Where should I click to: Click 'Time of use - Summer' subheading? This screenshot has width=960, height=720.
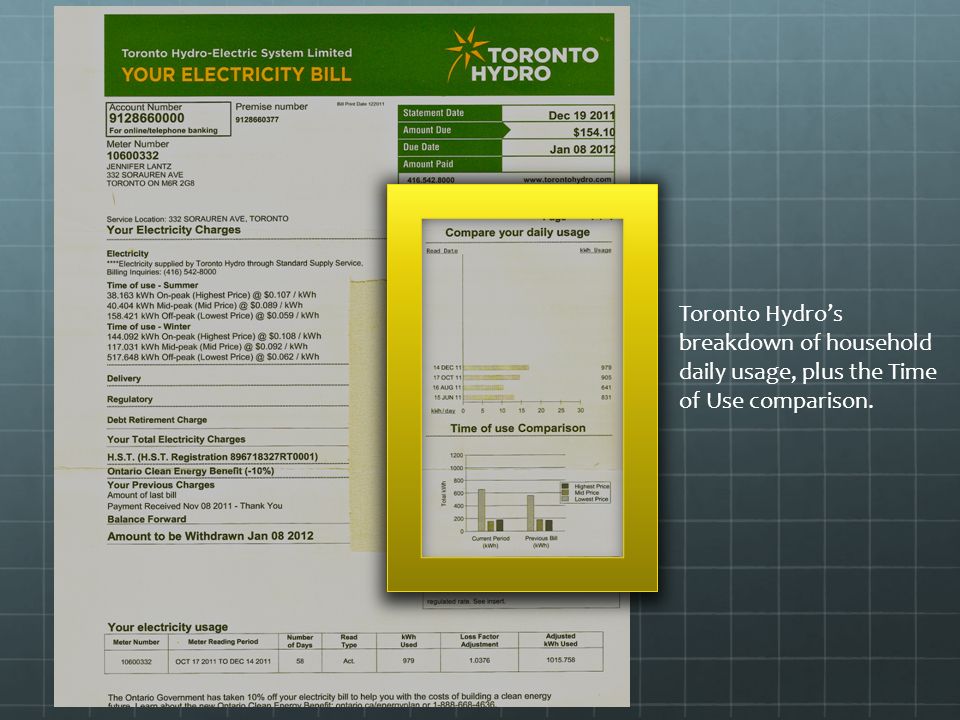point(152,285)
